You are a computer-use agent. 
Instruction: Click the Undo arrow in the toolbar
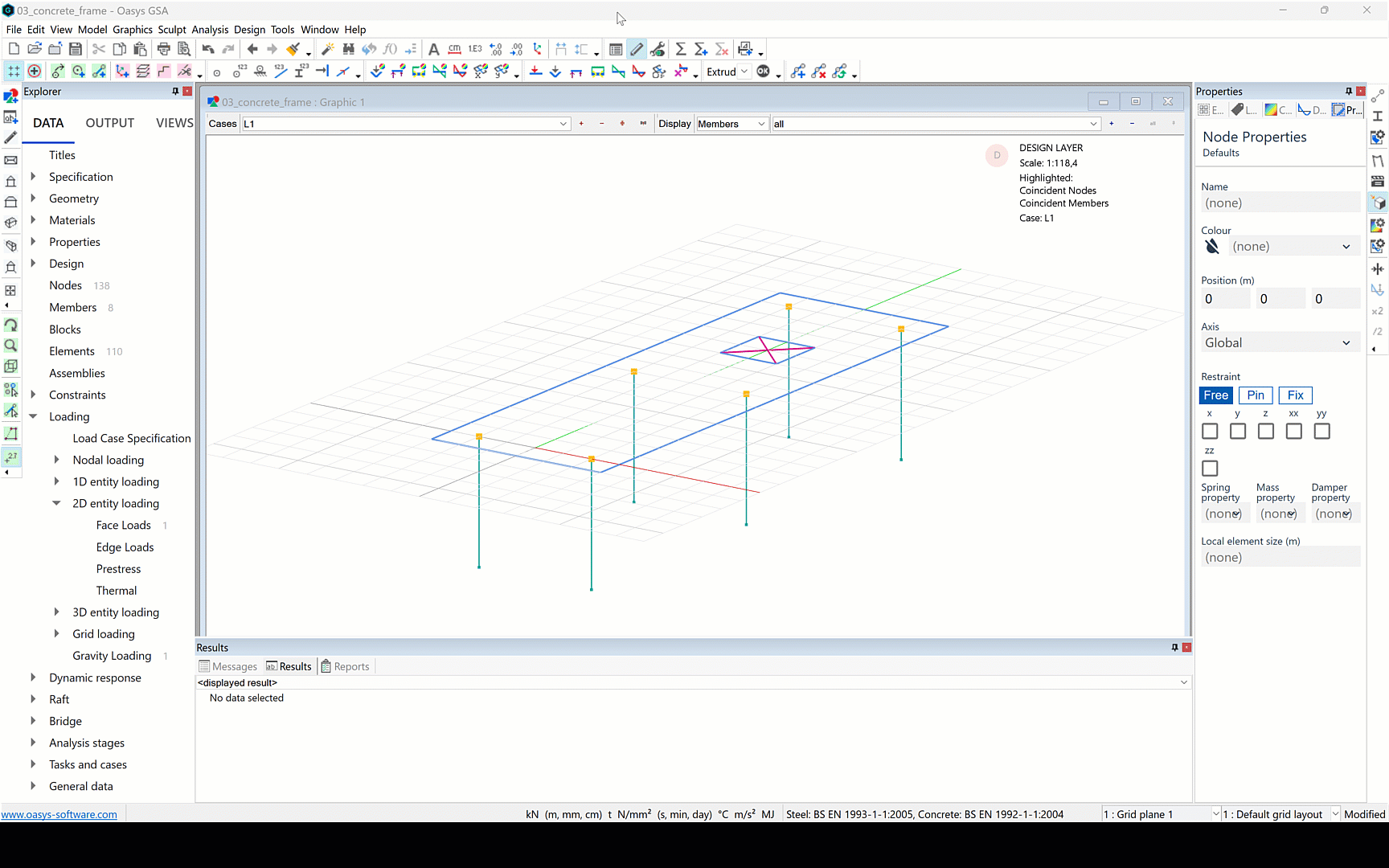coord(207,48)
